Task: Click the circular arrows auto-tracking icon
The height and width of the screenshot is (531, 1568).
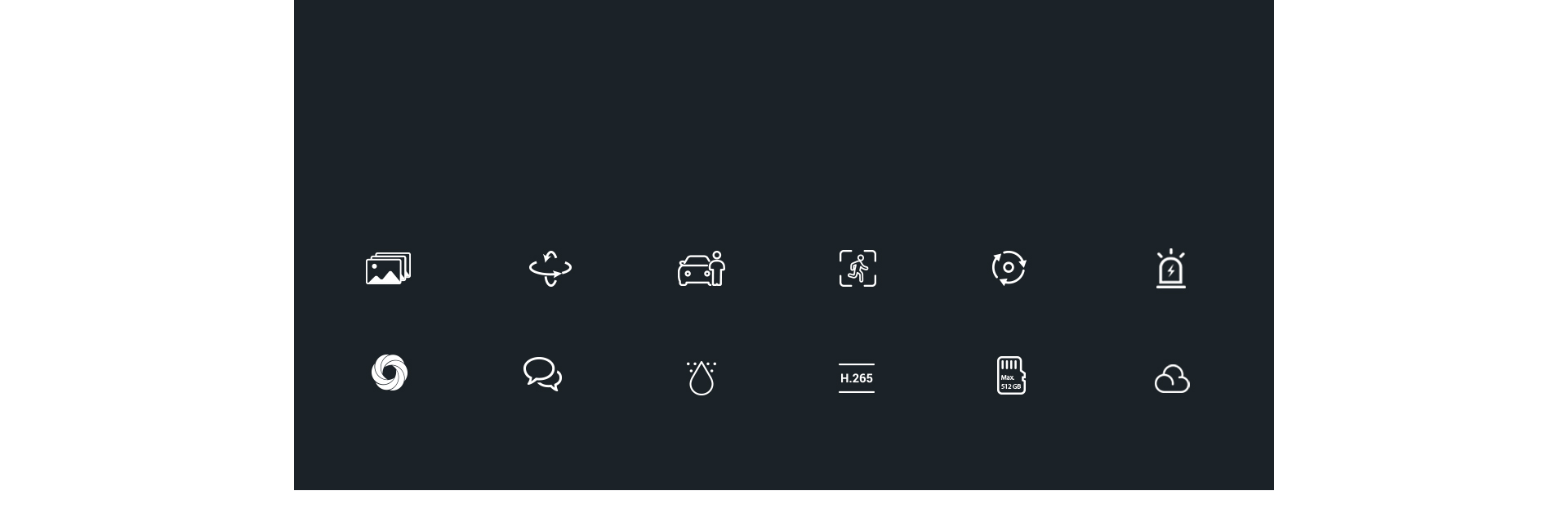Action: (1009, 267)
